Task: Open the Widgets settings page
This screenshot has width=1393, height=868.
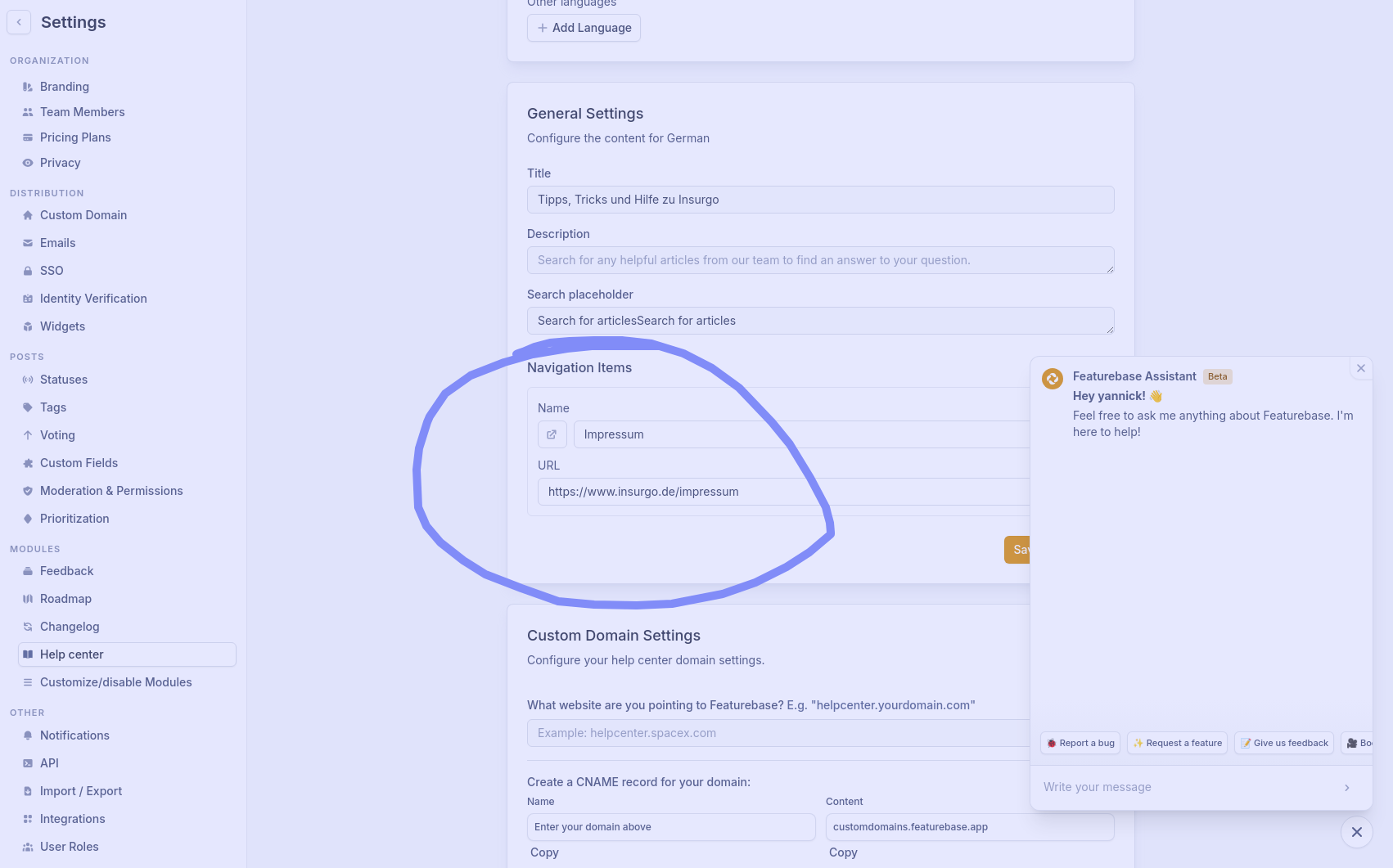Action: (62, 326)
